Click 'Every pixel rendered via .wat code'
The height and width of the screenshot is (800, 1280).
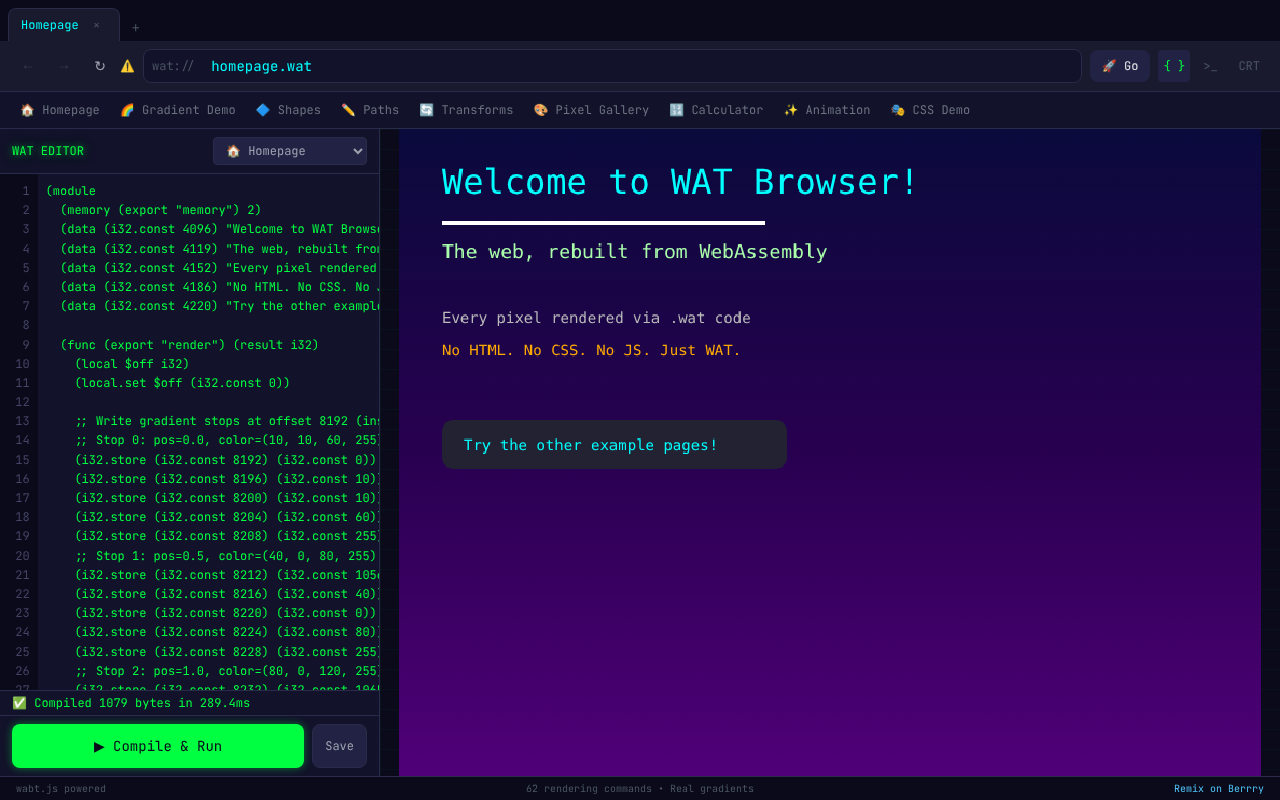coord(596,318)
